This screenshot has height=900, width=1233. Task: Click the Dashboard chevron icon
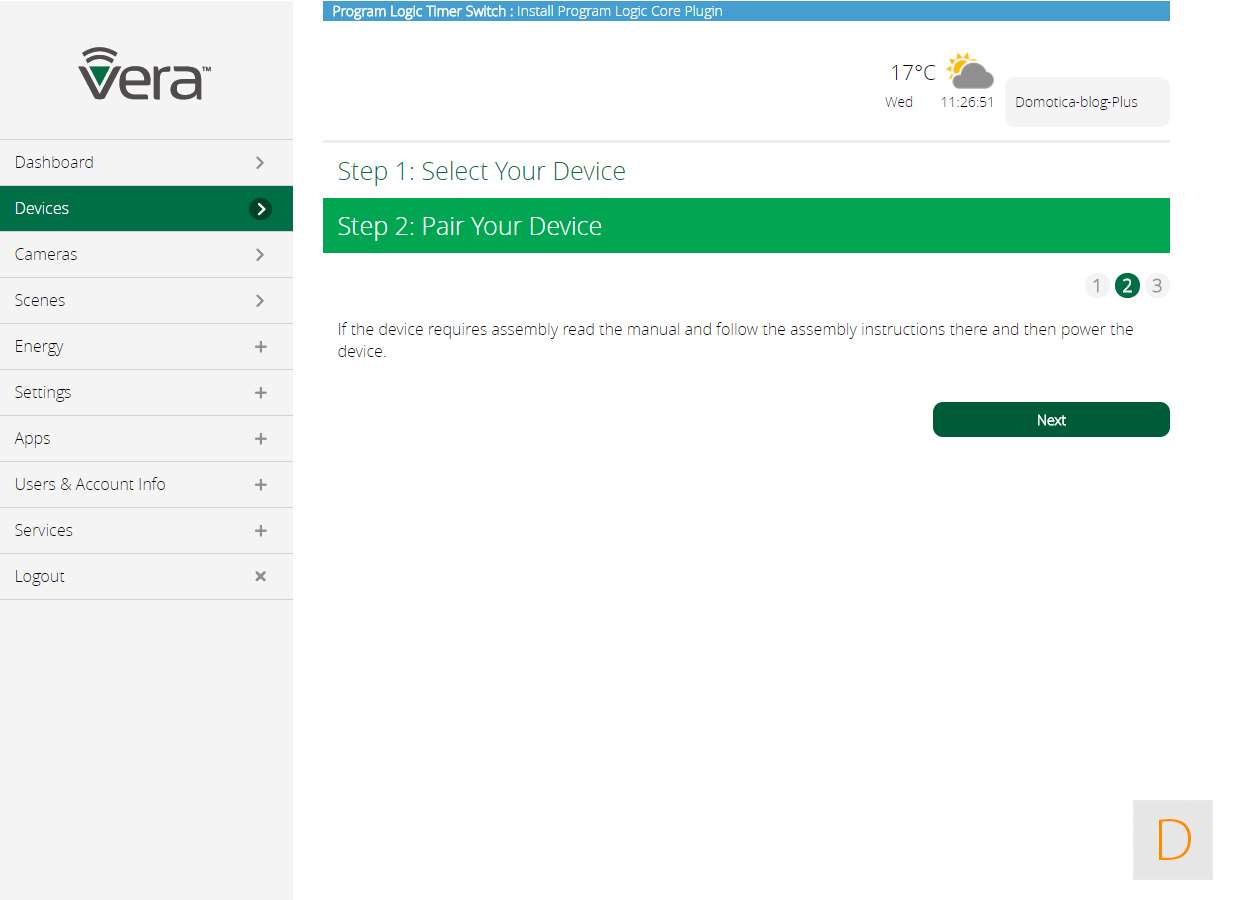[260, 163]
